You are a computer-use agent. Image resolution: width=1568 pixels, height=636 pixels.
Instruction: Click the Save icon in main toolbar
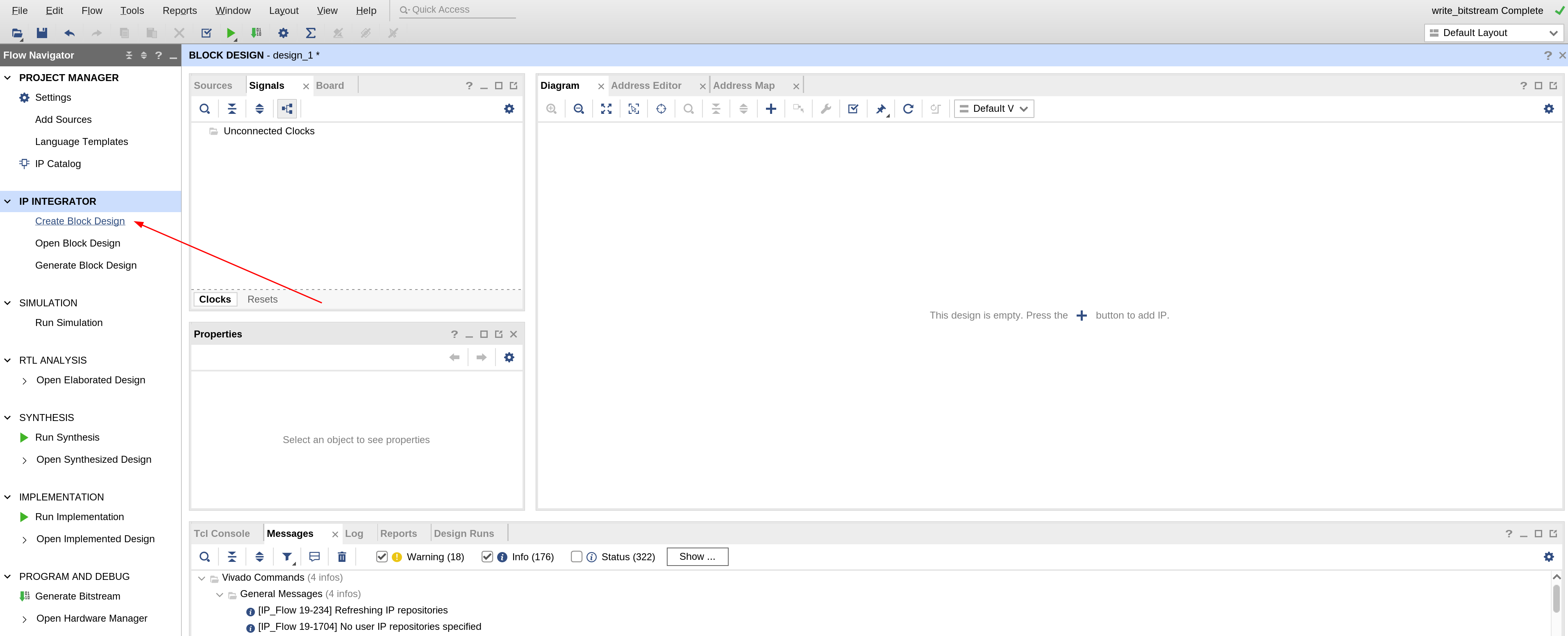[x=42, y=33]
